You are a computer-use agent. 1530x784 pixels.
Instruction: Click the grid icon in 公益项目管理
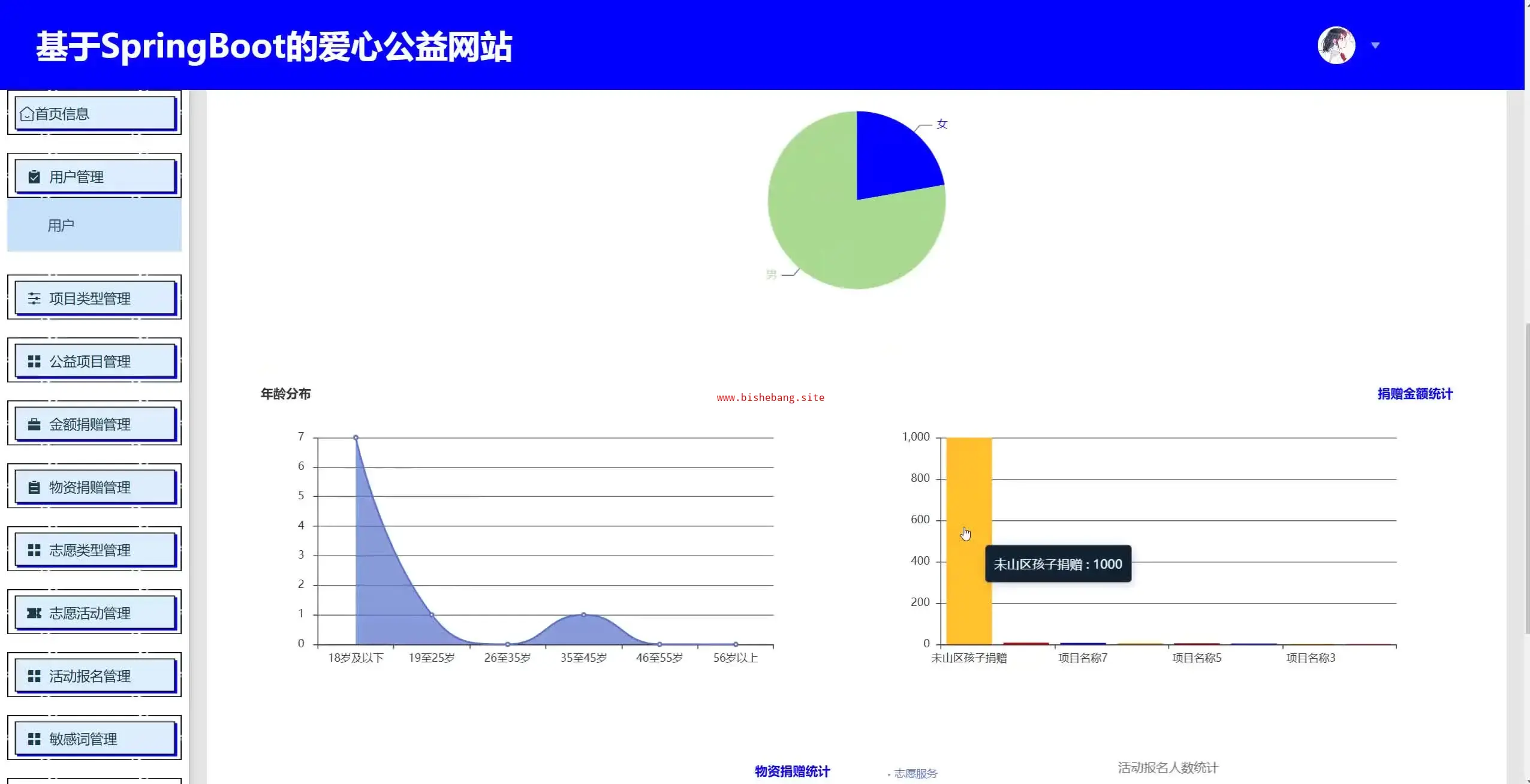[x=34, y=361]
